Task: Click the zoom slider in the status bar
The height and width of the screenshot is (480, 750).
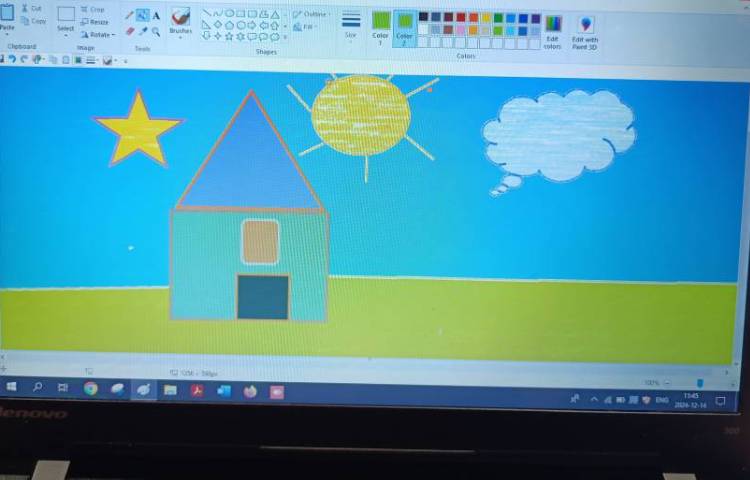Action: tap(699, 382)
